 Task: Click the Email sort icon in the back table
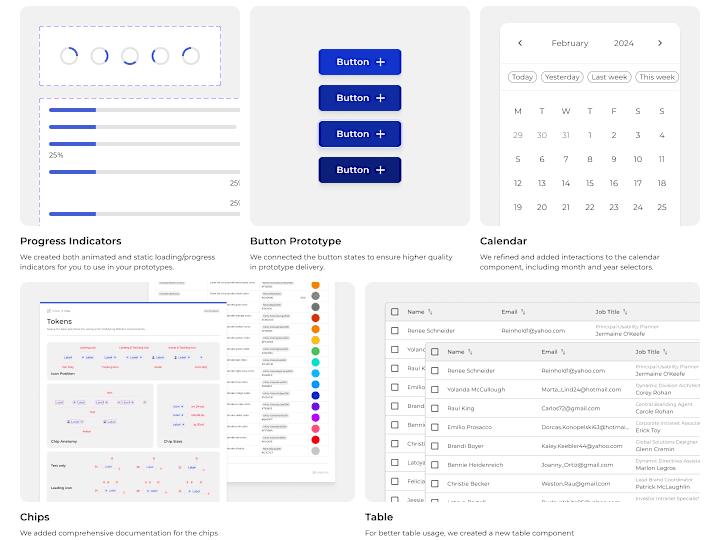tap(523, 312)
